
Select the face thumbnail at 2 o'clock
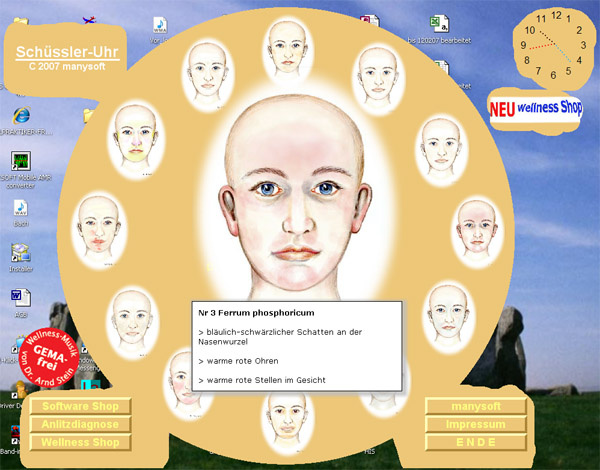click(442, 150)
